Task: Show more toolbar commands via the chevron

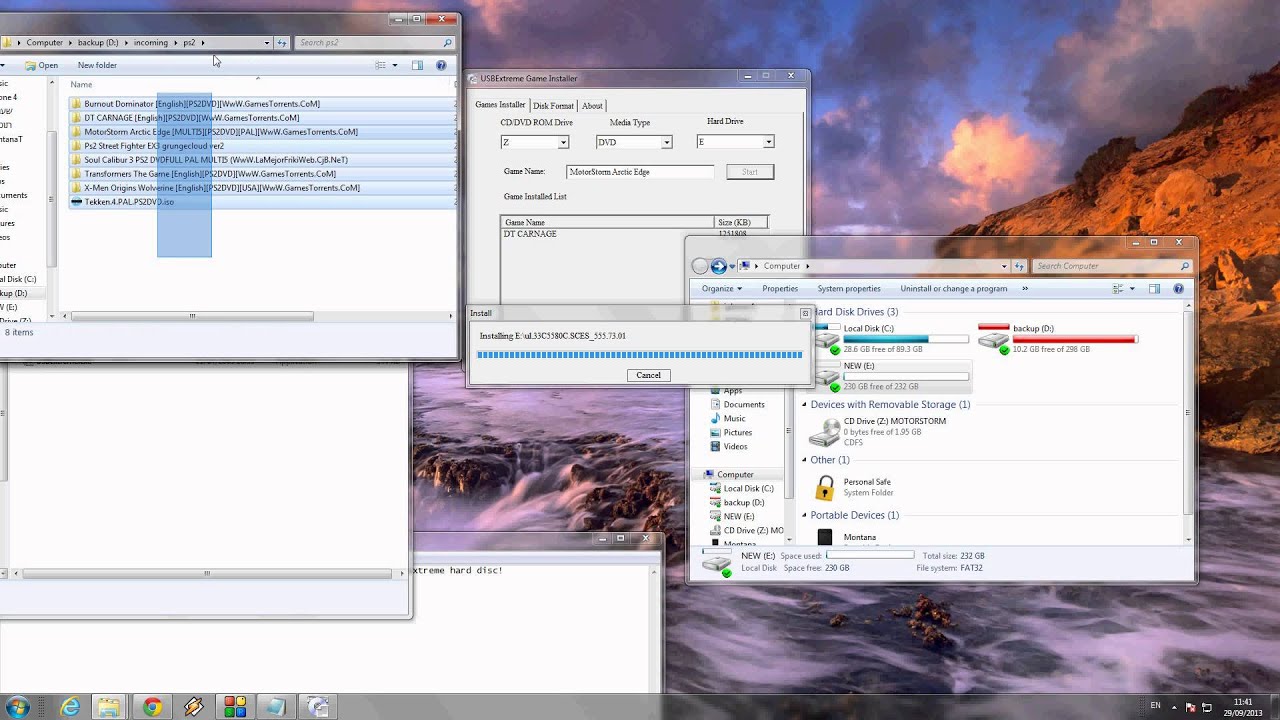Action: point(1025,289)
